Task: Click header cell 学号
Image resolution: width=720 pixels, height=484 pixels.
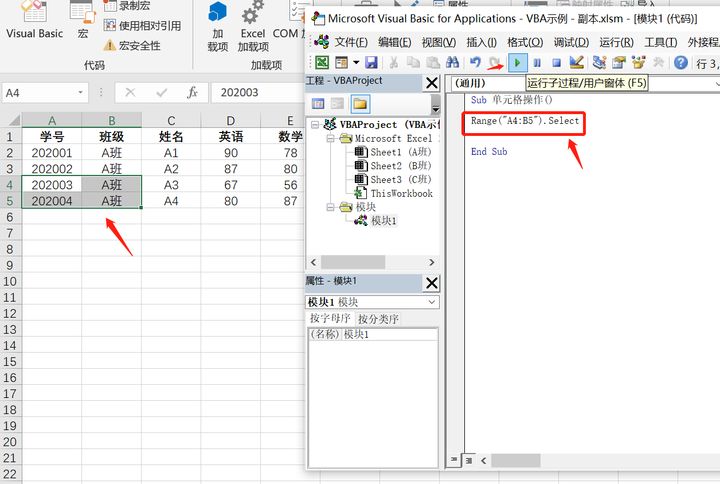Action: click(52, 136)
